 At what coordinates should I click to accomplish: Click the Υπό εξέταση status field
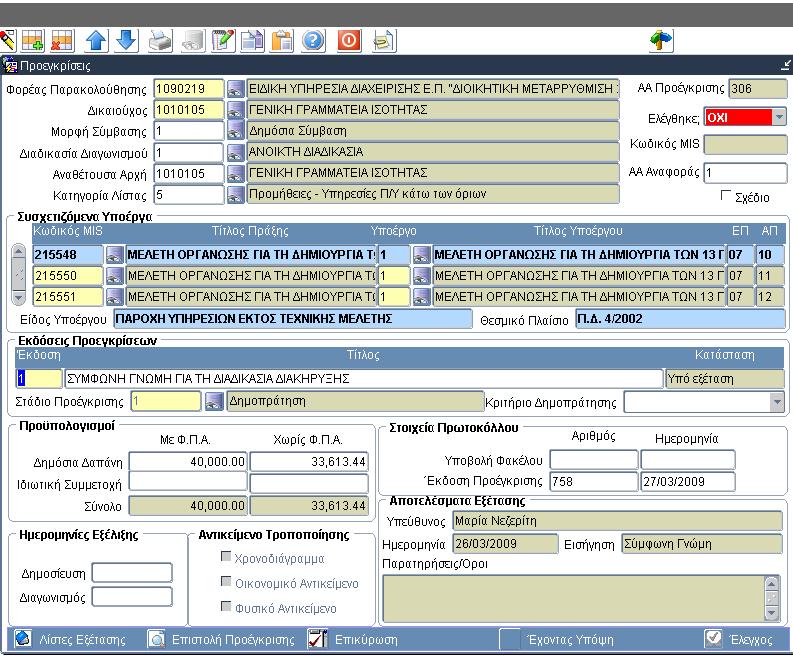coord(726,379)
